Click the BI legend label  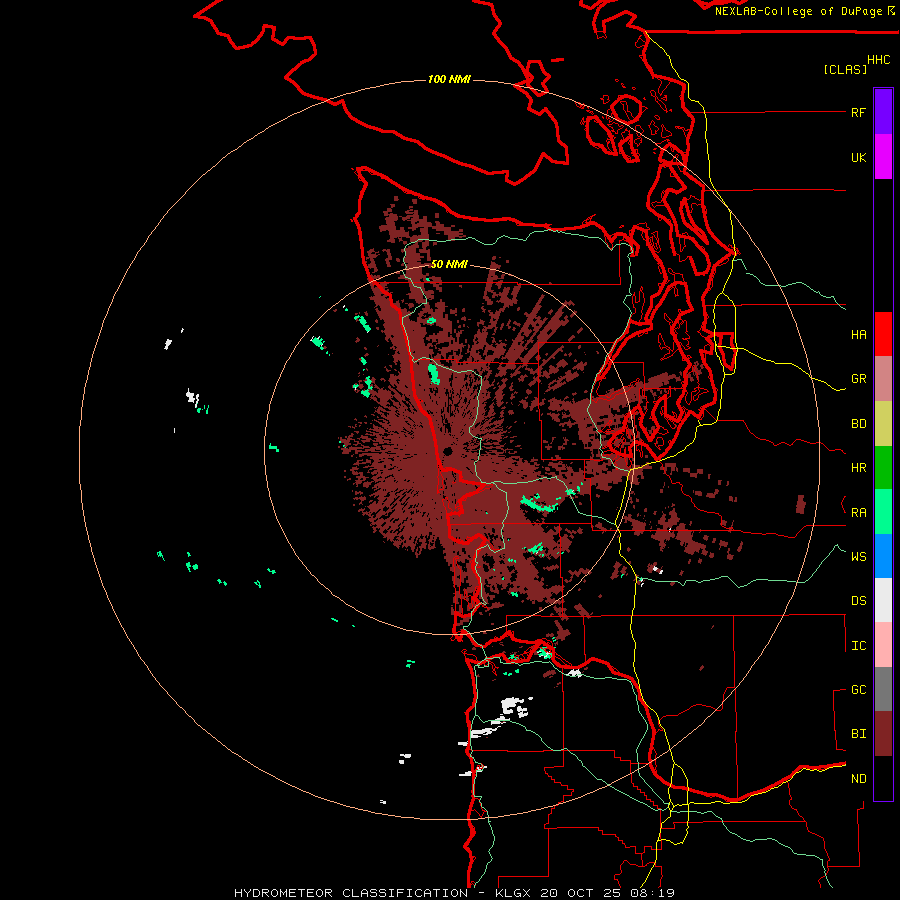pos(859,734)
